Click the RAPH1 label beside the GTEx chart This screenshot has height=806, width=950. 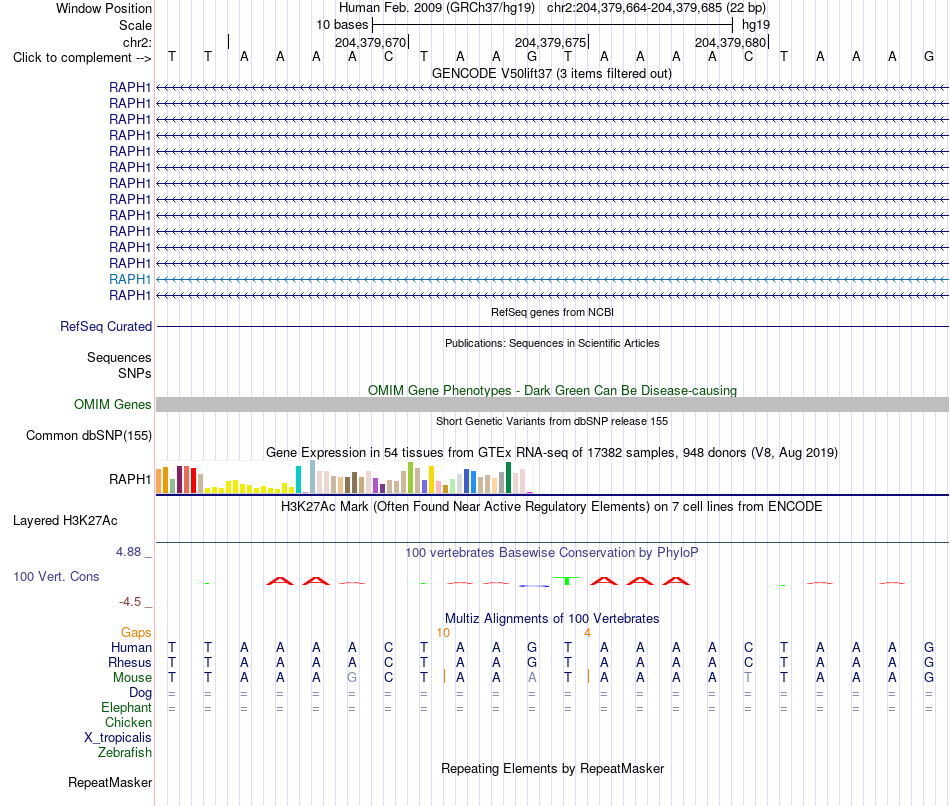130,479
